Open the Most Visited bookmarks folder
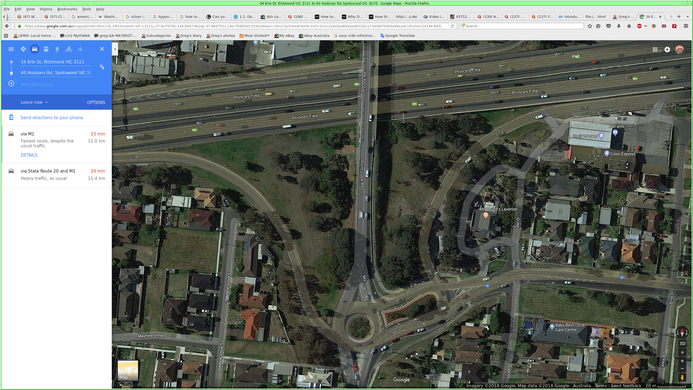The height and width of the screenshot is (390, 693). (255, 35)
